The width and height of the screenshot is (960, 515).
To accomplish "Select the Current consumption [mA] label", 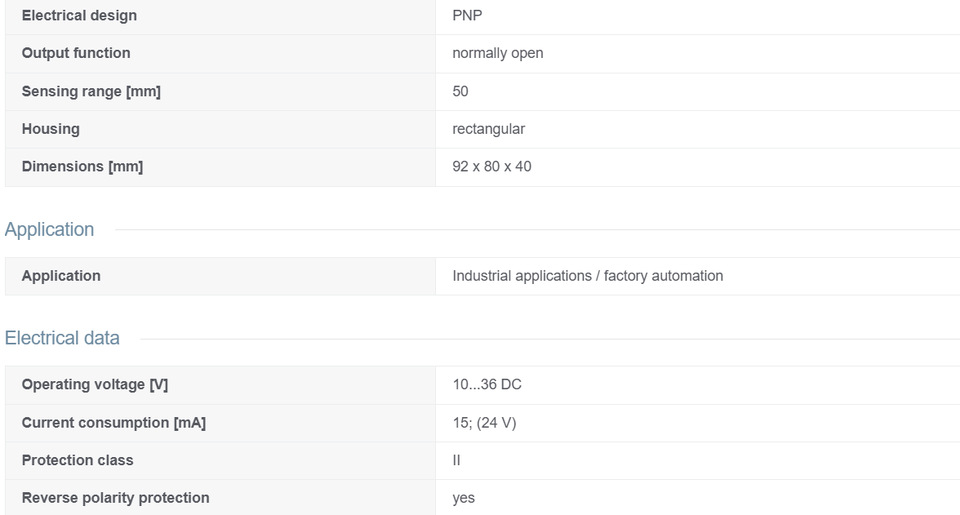I will click(x=114, y=423).
